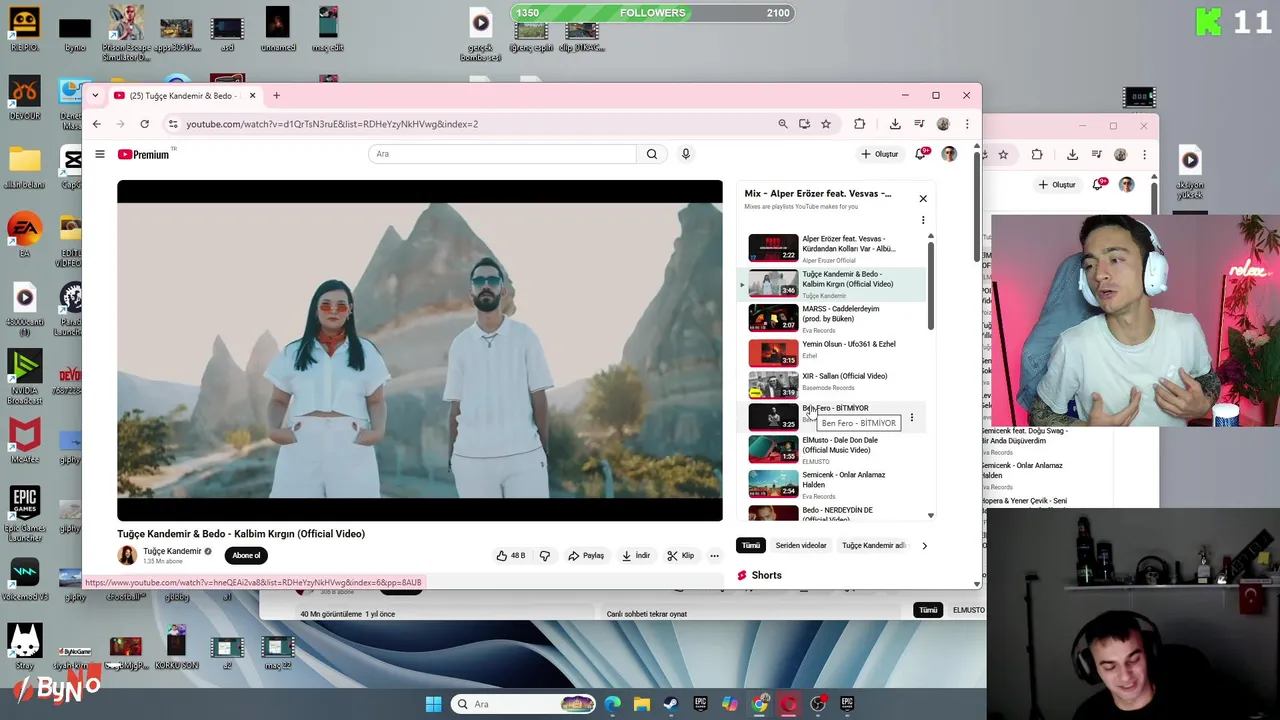This screenshot has width=1280, height=720.
Task: Like the video with thumbs-up 48 B
Action: (x=510, y=555)
